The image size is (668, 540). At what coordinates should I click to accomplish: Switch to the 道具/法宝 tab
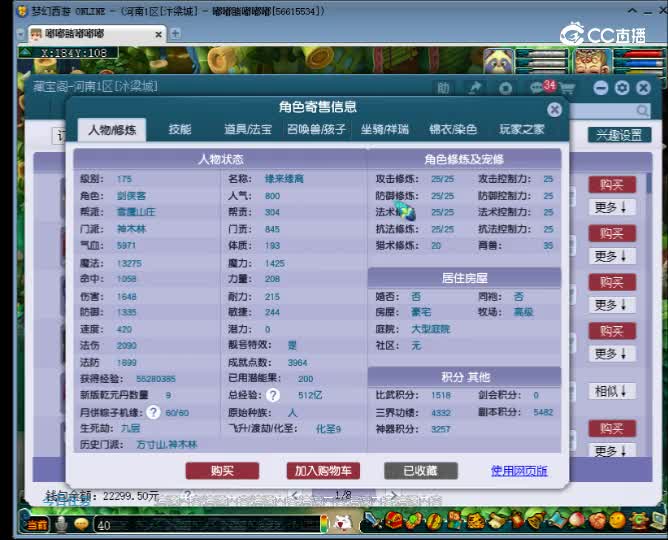[248, 129]
